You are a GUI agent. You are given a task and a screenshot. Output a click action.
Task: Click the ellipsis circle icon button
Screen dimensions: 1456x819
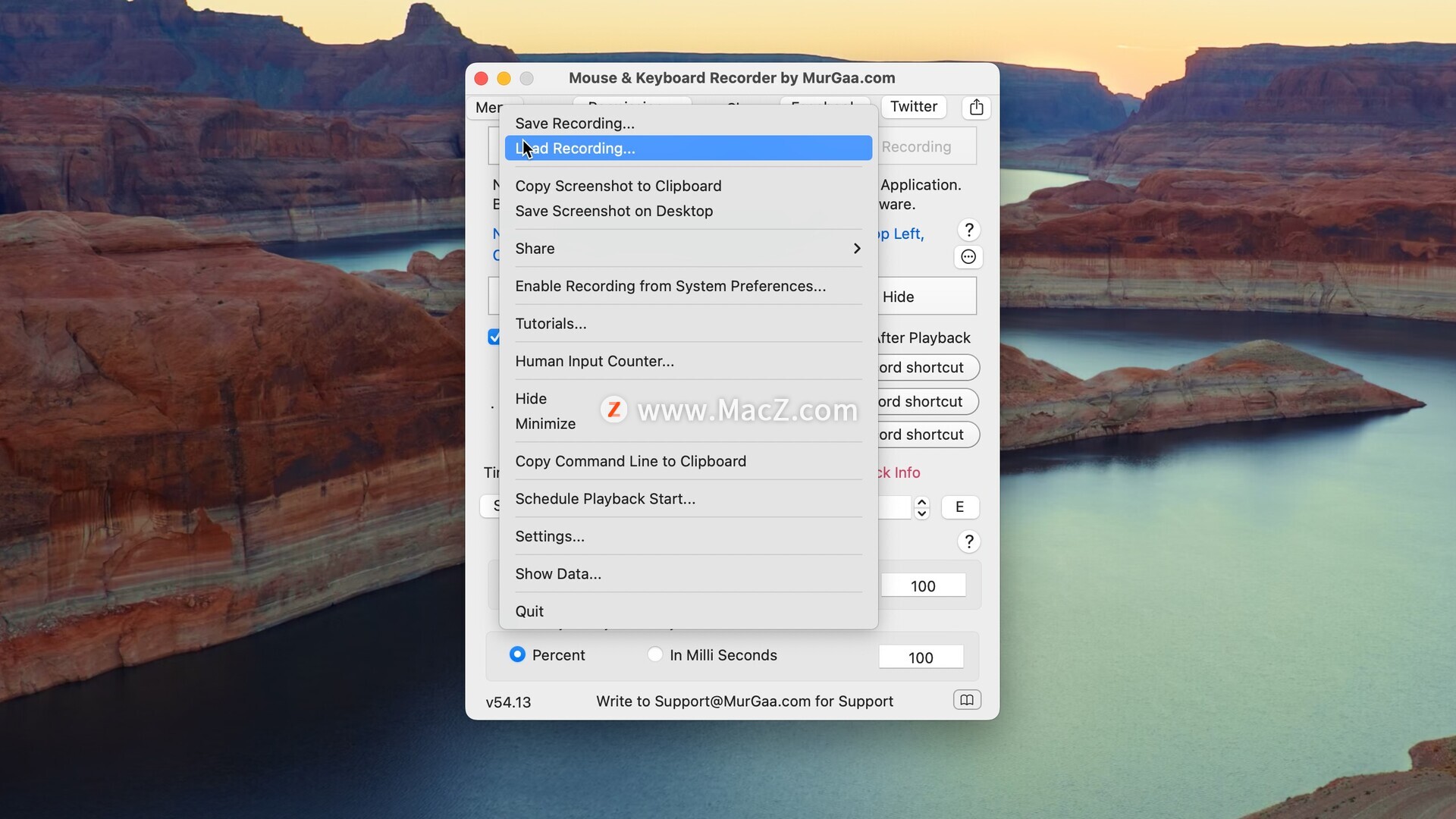pos(968,257)
